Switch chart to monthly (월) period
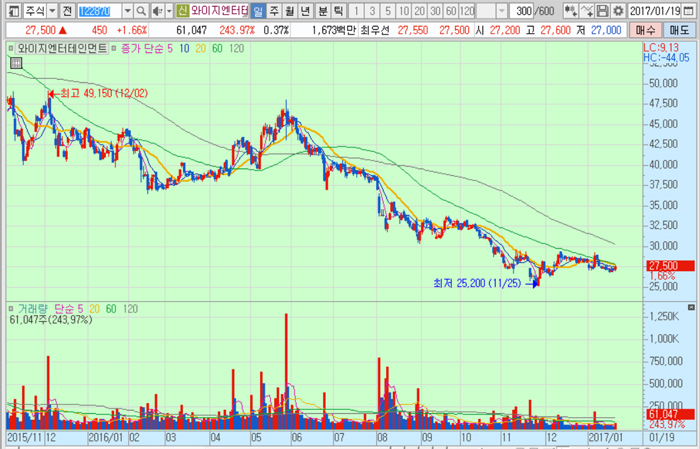700x449 pixels. (x=291, y=10)
